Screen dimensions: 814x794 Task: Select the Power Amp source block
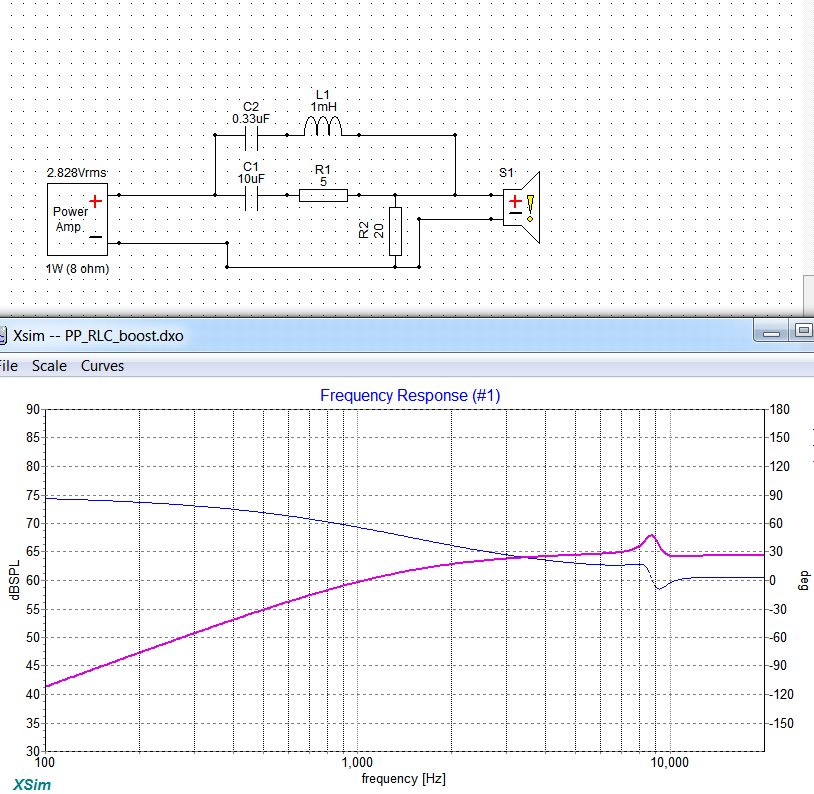[77, 219]
